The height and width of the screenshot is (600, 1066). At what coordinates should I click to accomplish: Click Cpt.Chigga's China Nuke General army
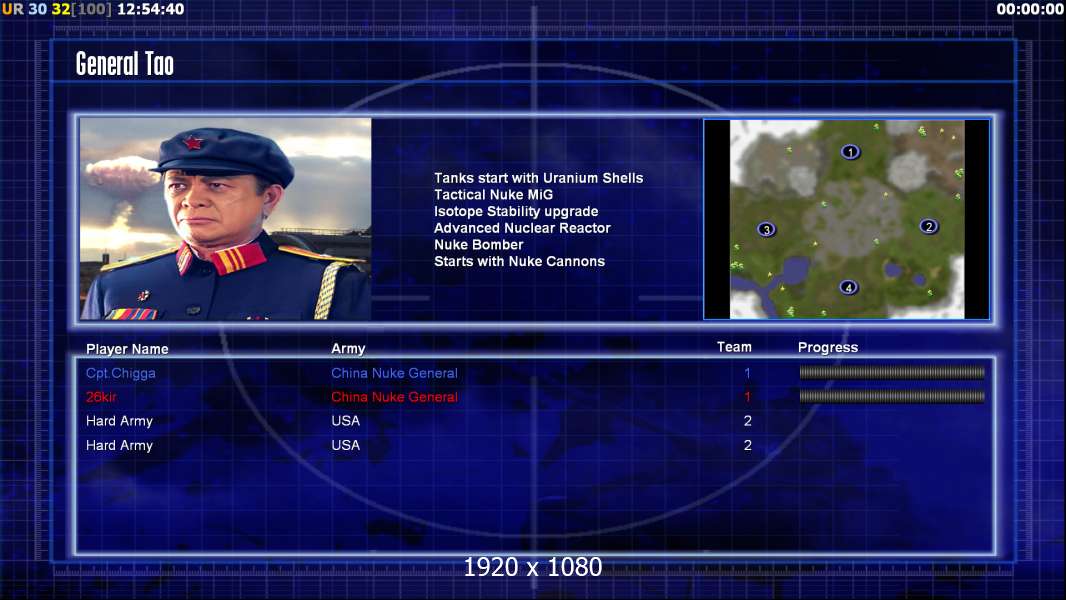(x=394, y=373)
